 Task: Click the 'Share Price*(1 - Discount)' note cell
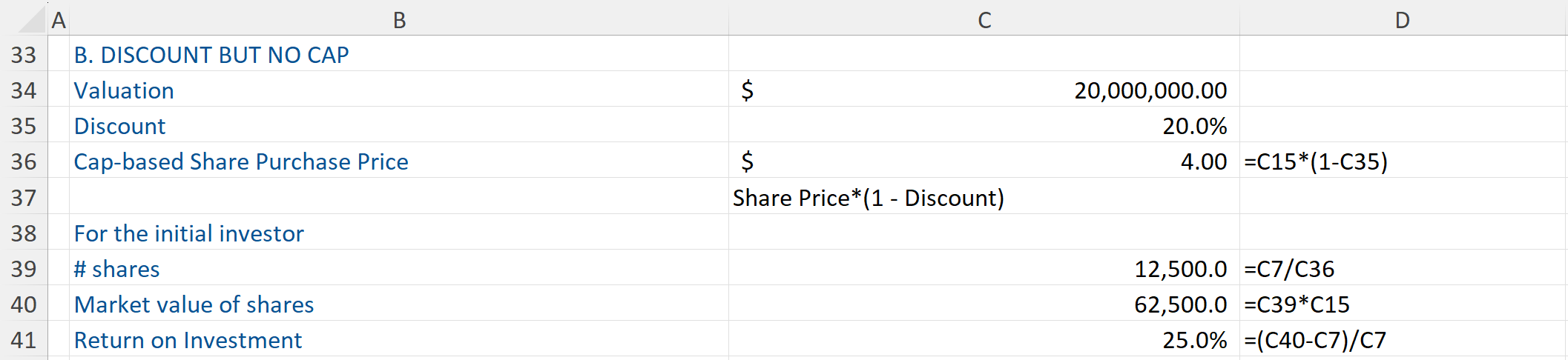pyautogui.click(x=868, y=198)
